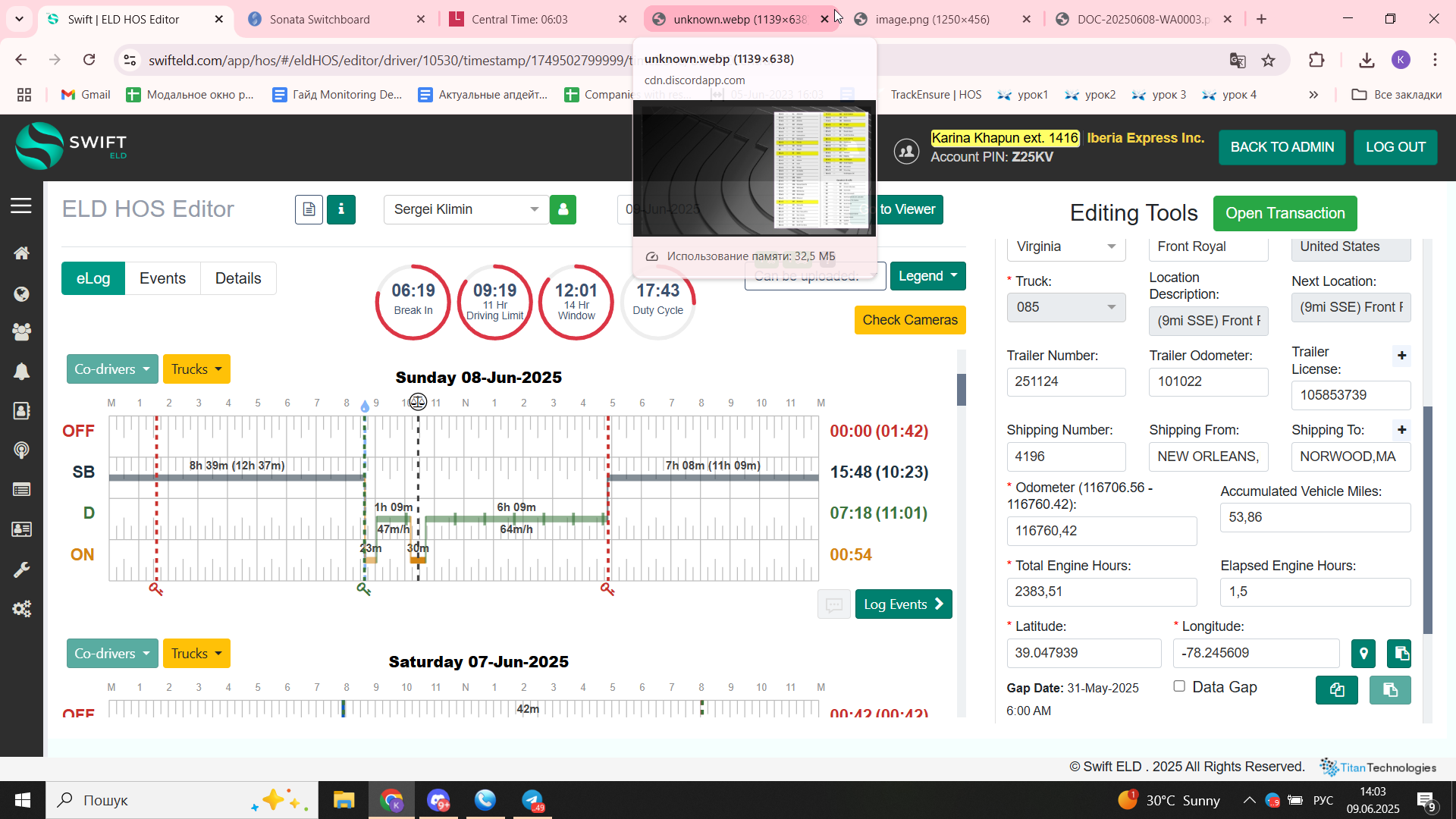
Task: Click the Total Engine Hours field
Action: [x=1101, y=591]
